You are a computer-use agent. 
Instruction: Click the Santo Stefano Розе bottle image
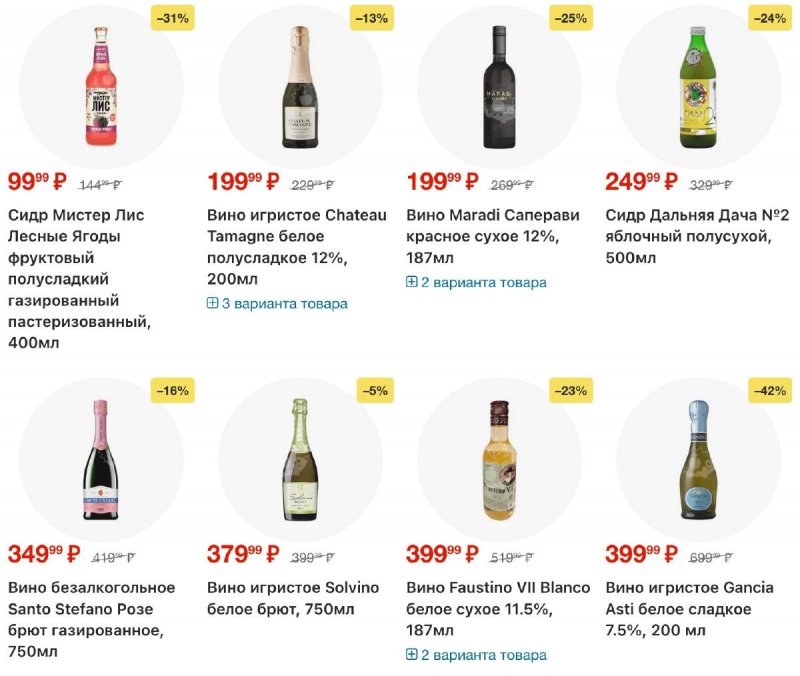(x=101, y=459)
